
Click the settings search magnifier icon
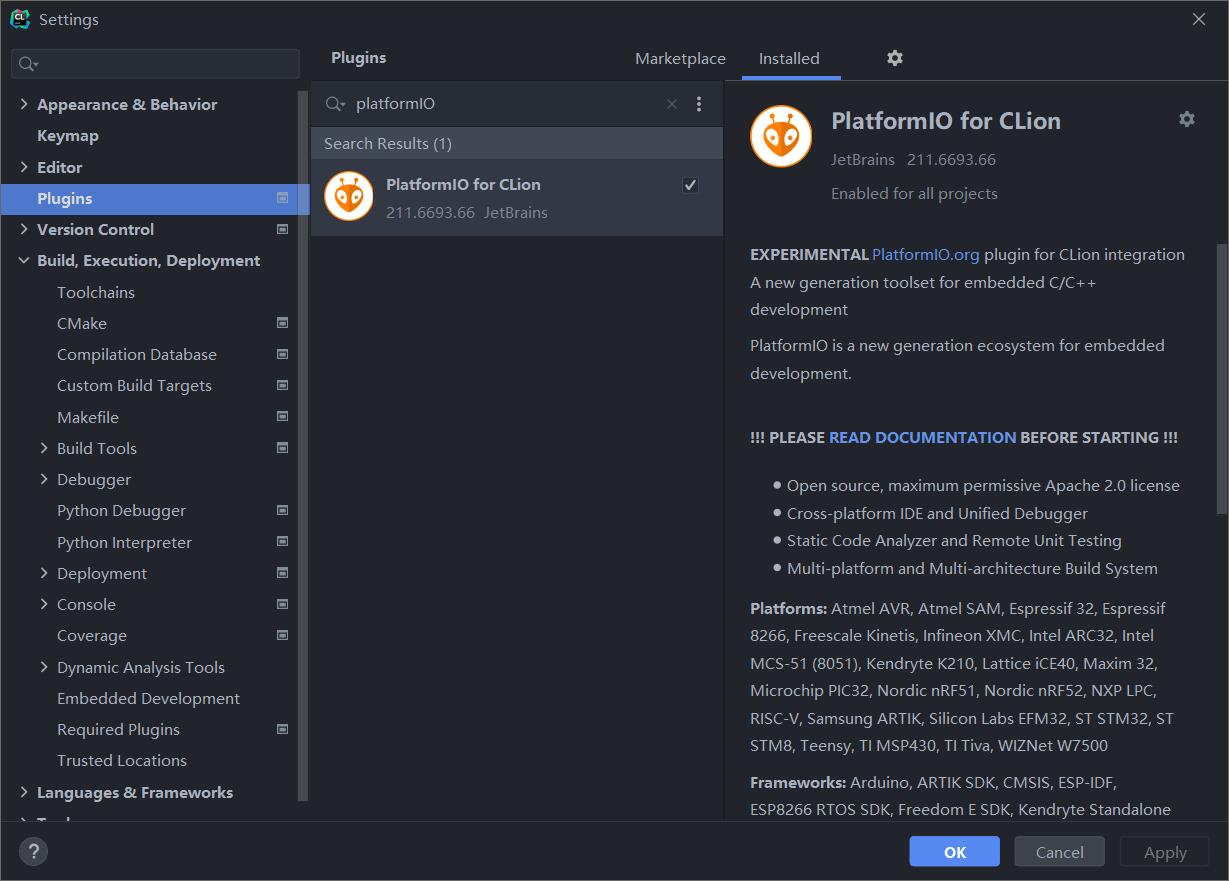click(x=28, y=64)
